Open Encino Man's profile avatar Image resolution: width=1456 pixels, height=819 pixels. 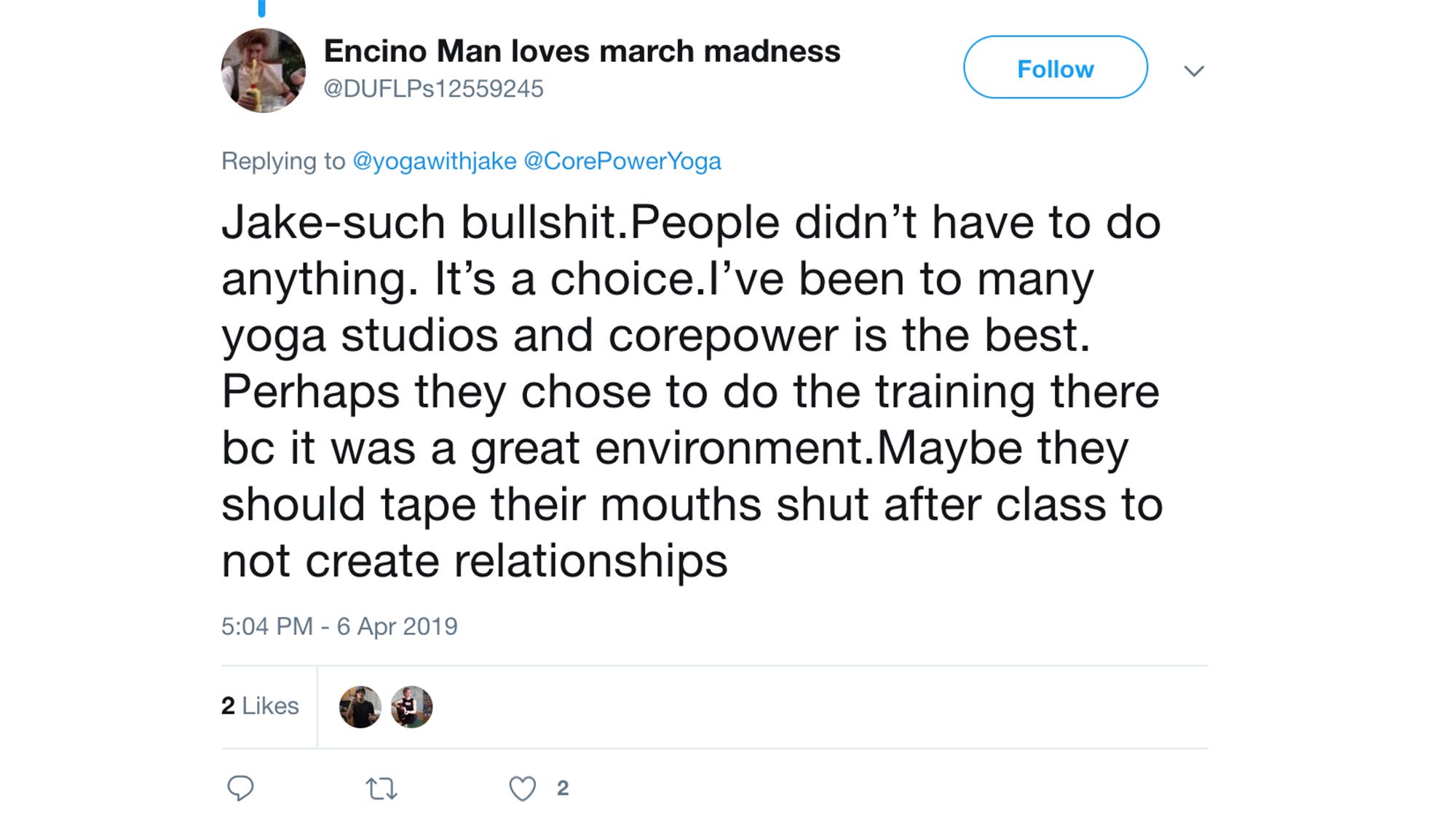264,71
